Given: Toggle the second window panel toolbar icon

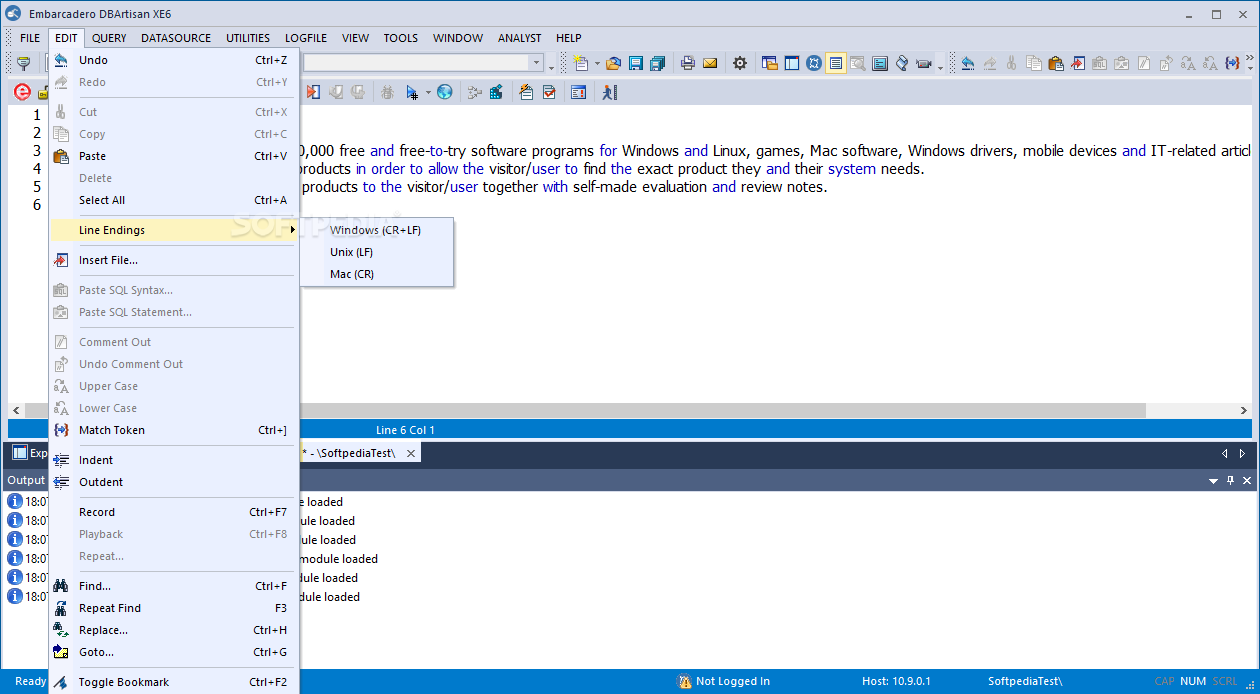Looking at the screenshot, I should point(791,63).
